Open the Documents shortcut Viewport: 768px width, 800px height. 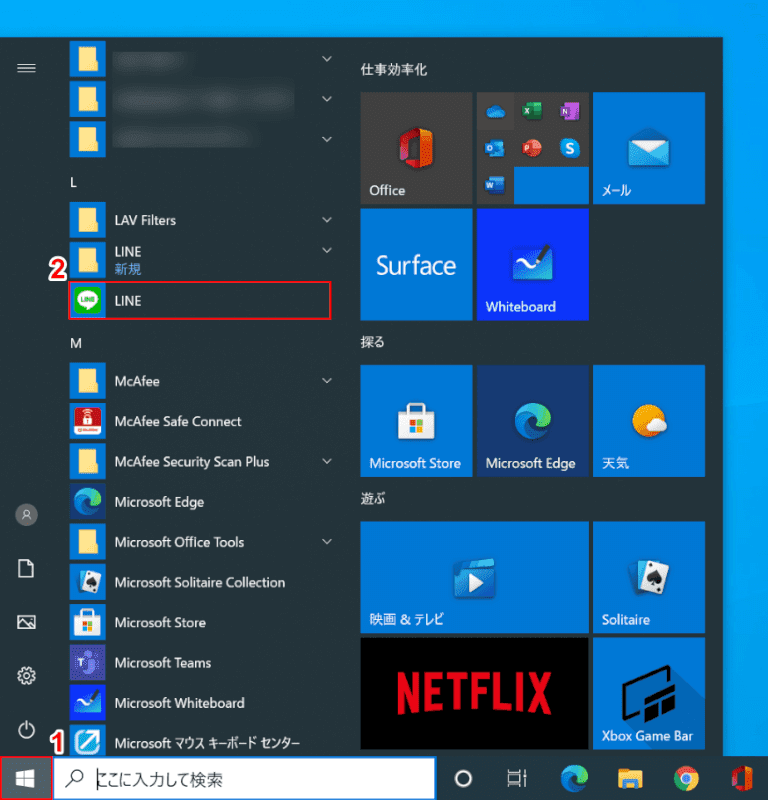27,568
